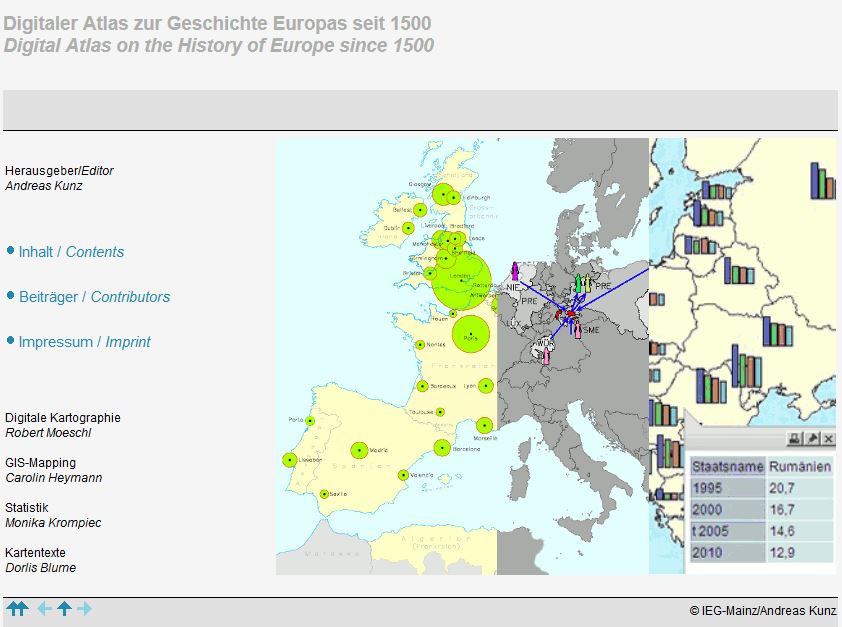
Task: Open the Impressum / Imprint link
Action: pyautogui.click(x=84, y=342)
